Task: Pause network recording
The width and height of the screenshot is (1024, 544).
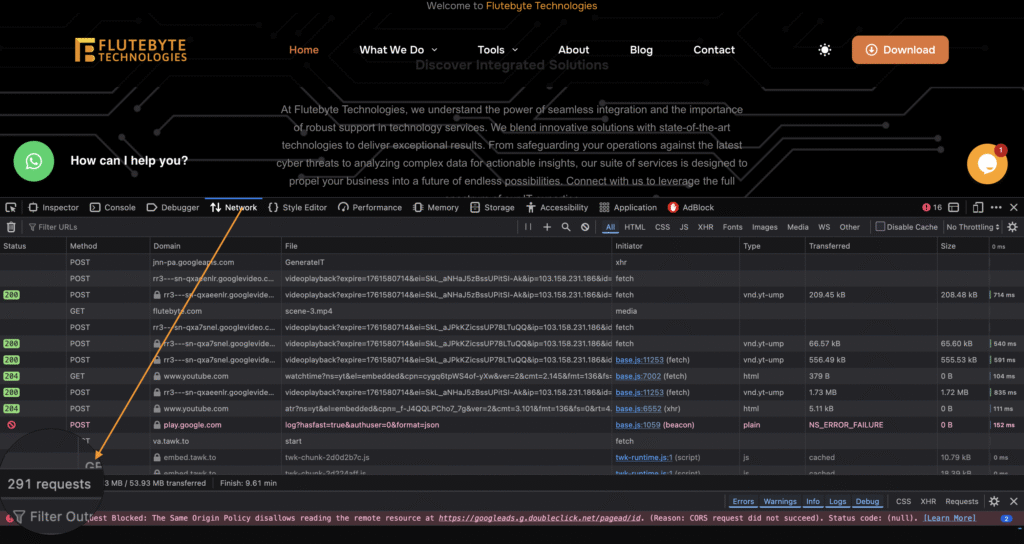Action: (x=528, y=227)
